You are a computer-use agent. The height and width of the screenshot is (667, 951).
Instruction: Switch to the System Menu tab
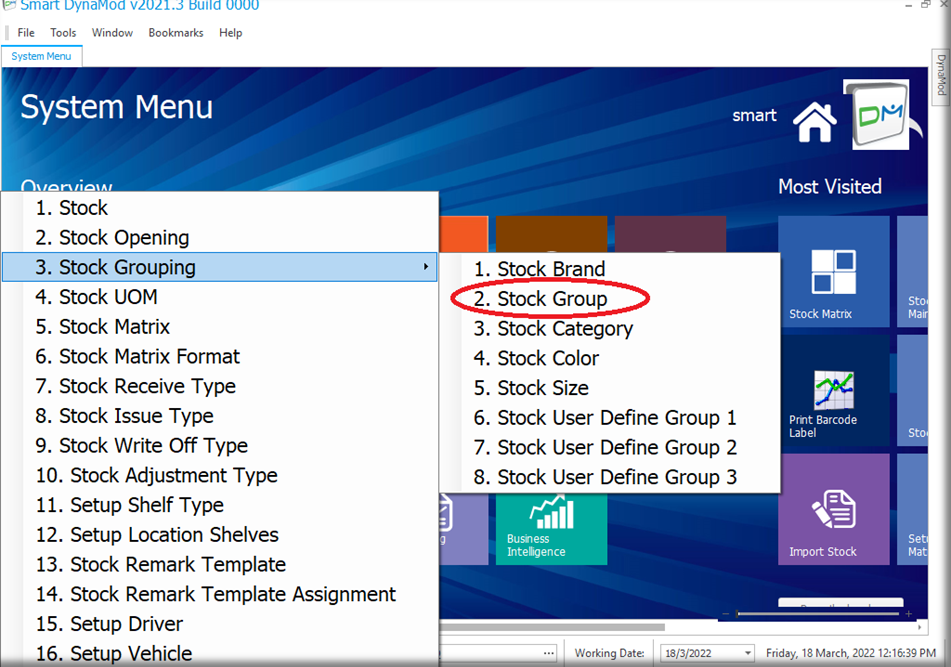(41, 56)
